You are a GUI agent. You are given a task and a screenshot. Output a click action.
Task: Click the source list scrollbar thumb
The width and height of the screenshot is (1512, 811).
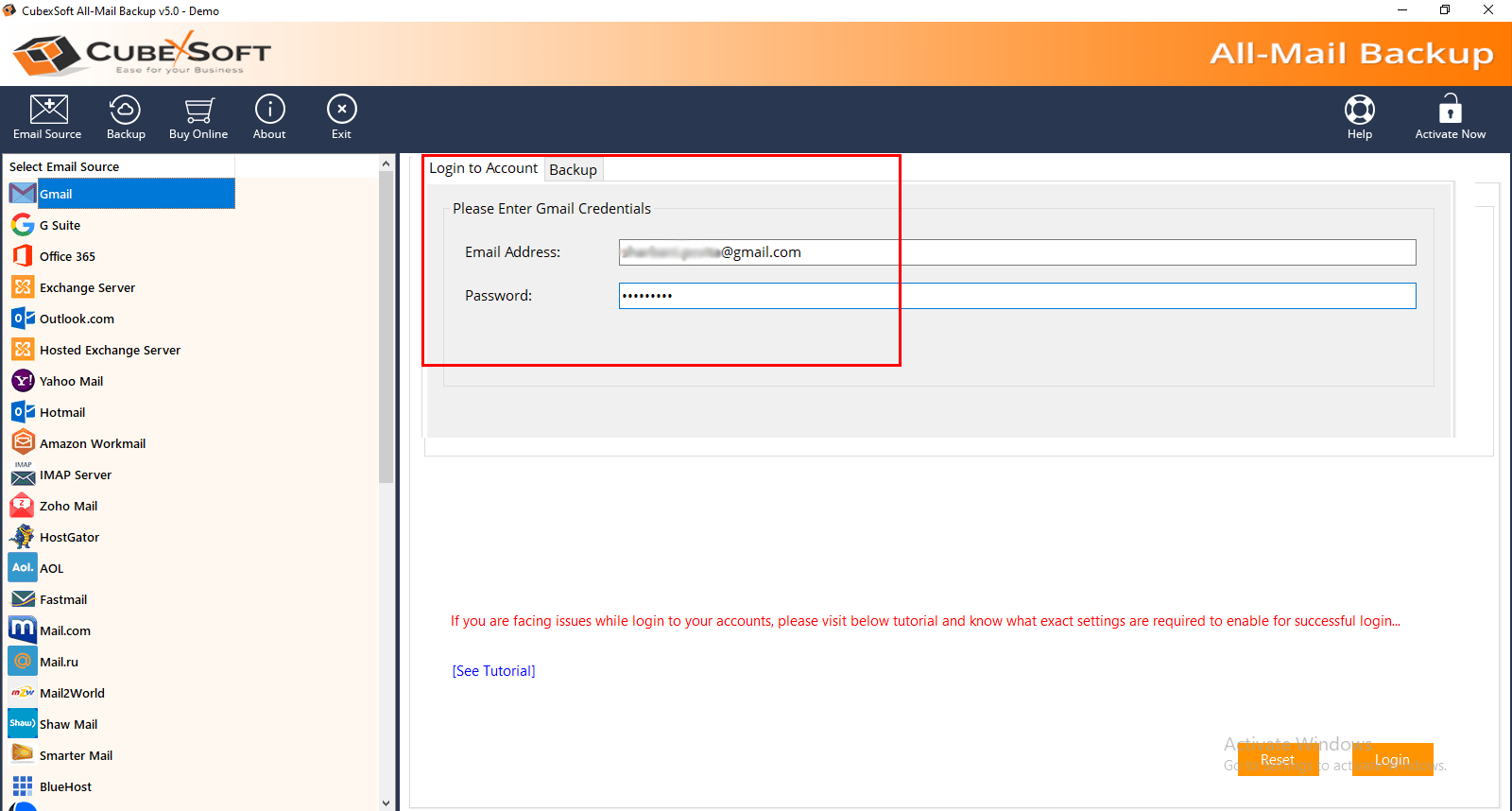coord(386,327)
